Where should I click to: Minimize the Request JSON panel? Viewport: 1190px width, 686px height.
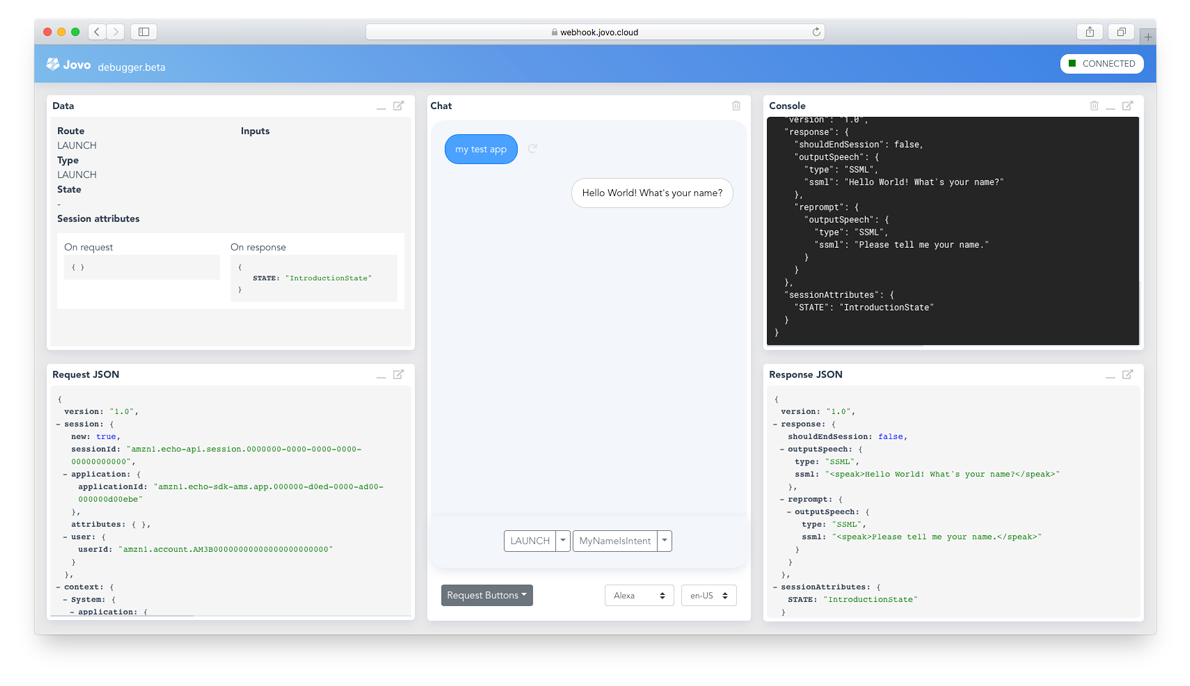pos(381,376)
